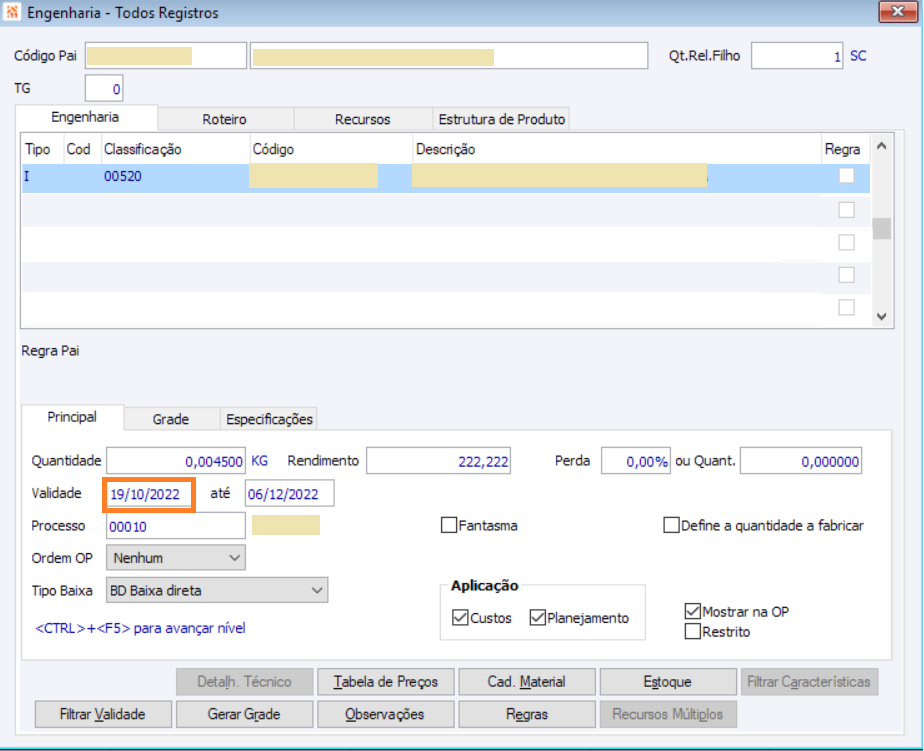
Task: Click the Recursos Múltiplos button
Action: (x=668, y=714)
